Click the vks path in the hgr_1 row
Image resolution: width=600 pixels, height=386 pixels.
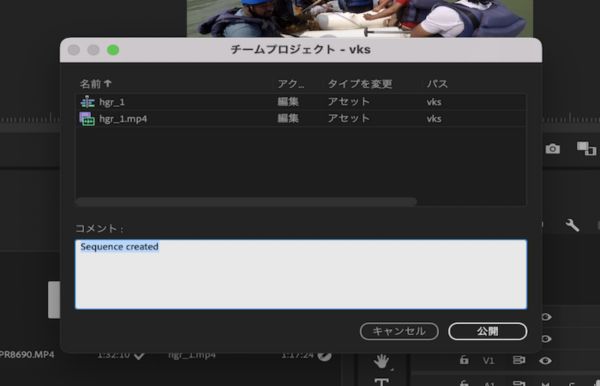click(434, 102)
